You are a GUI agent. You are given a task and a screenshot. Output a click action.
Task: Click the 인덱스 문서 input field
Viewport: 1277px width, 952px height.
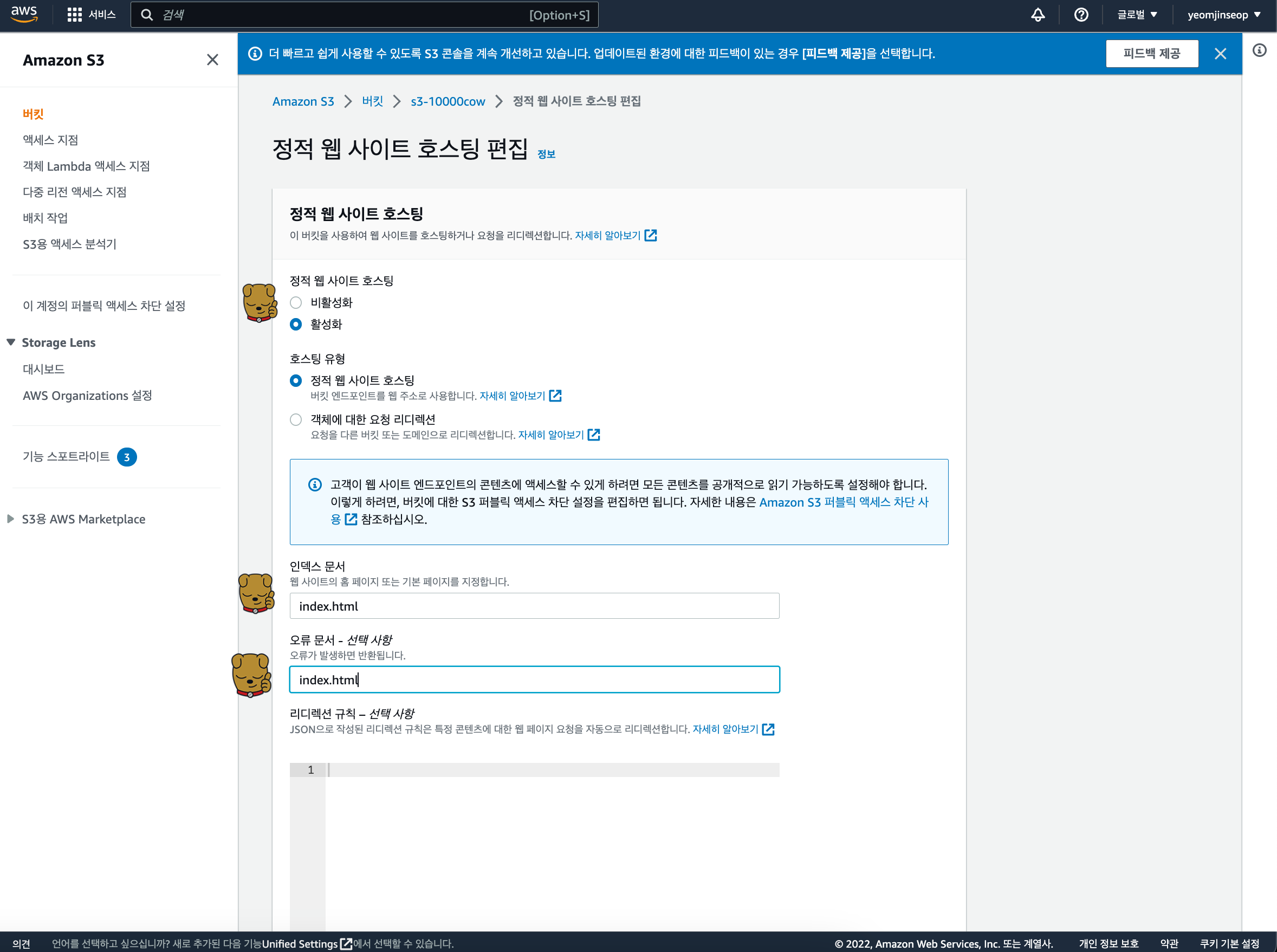click(x=534, y=606)
